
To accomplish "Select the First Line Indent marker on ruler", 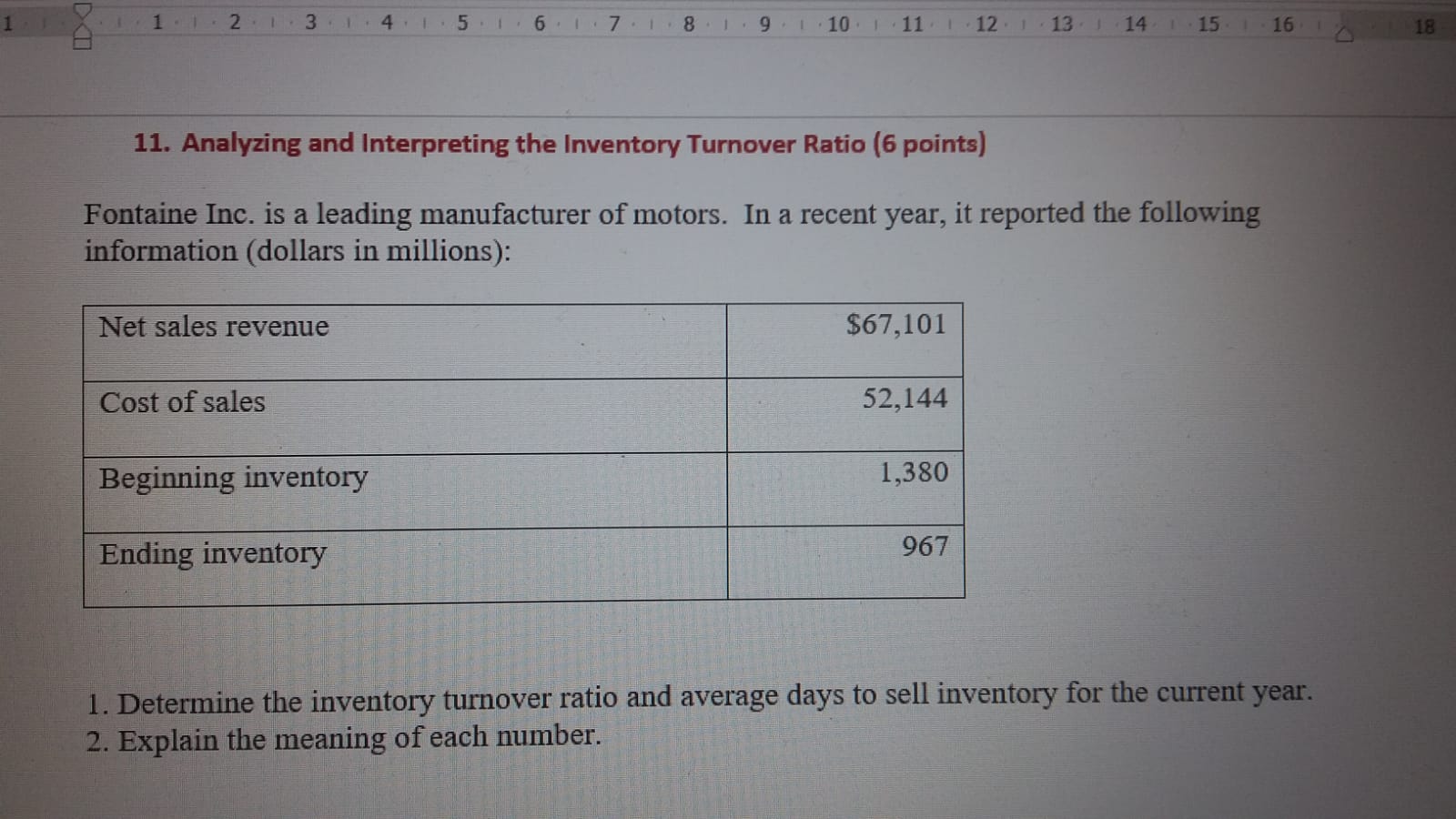I will [x=82, y=10].
